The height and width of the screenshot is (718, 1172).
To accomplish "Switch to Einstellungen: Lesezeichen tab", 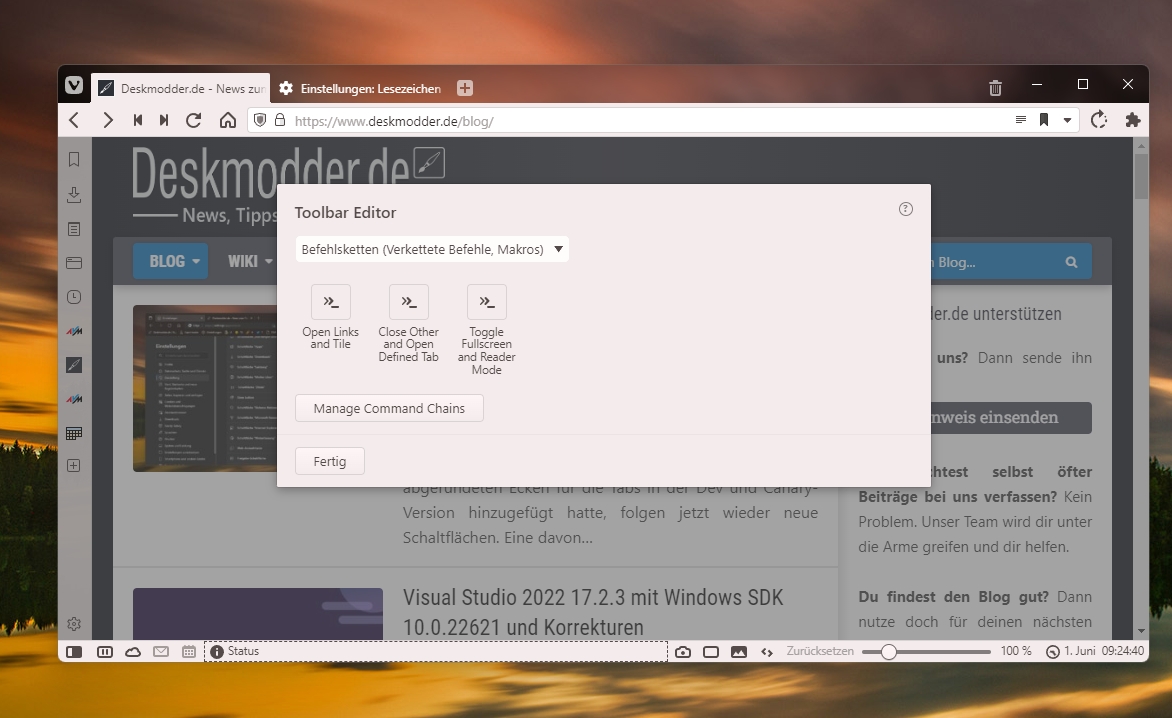I will [x=361, y=88].
